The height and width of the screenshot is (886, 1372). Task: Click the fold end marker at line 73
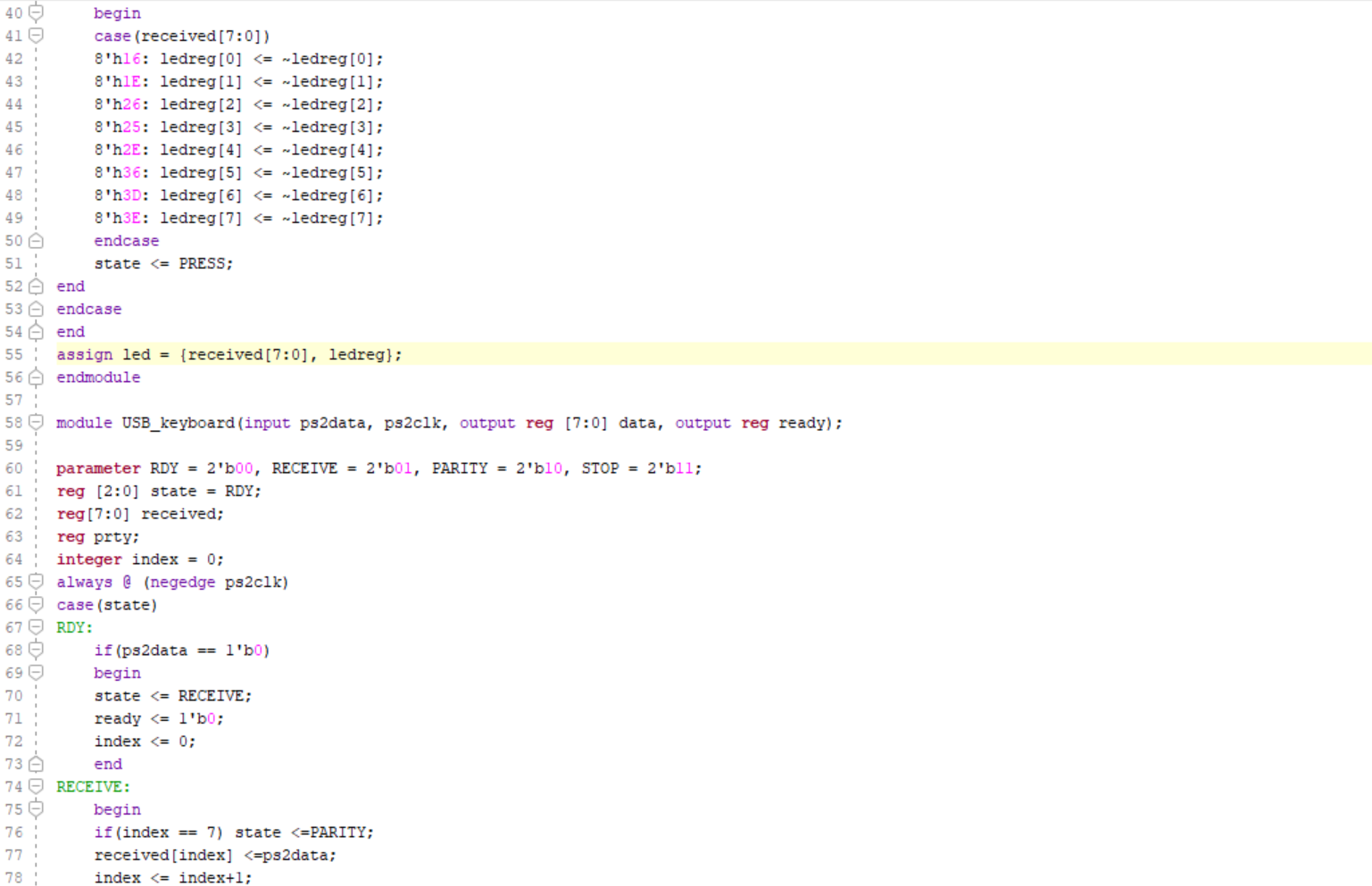coord(36,764)
